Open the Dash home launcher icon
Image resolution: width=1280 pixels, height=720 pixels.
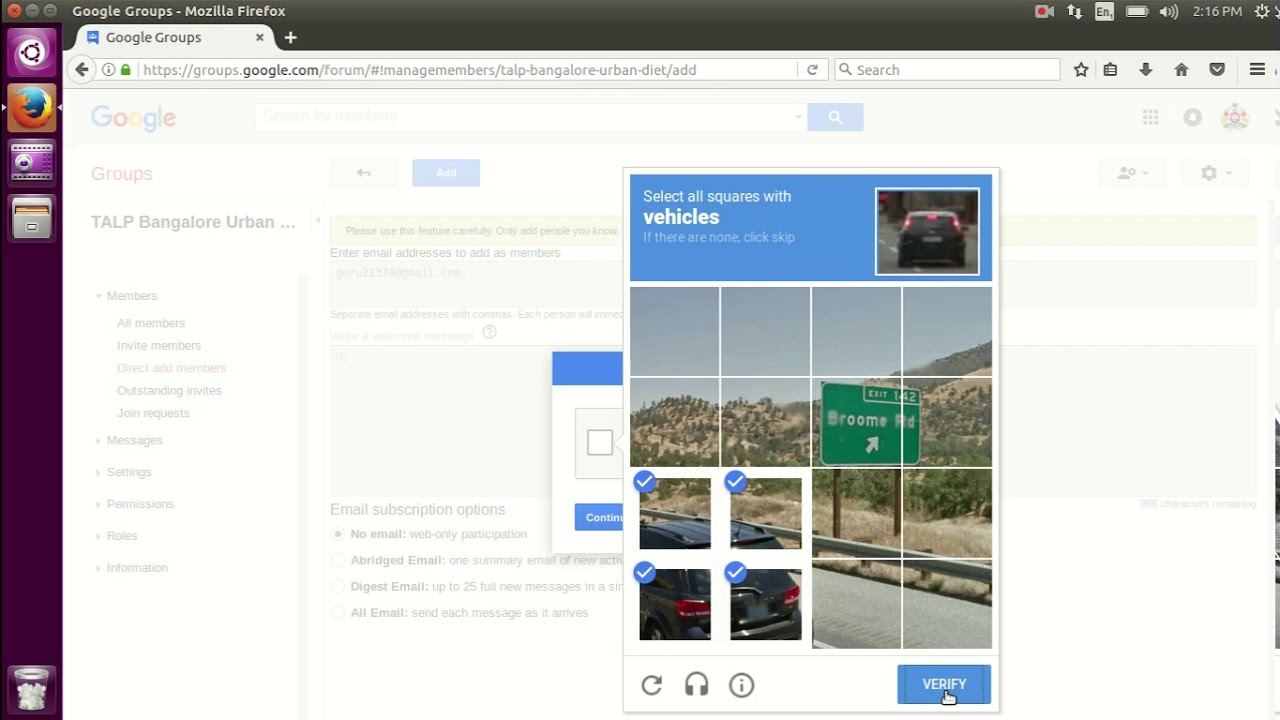31,52
